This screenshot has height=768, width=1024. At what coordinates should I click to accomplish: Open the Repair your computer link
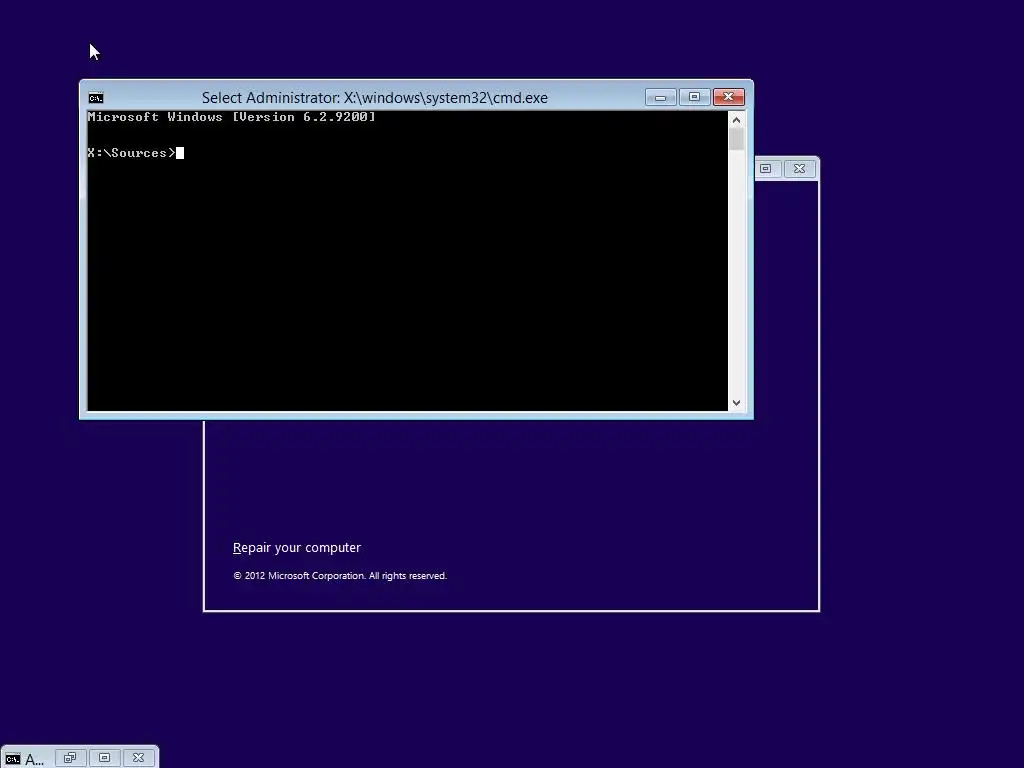pyautogui.click(x=296, y=548)
